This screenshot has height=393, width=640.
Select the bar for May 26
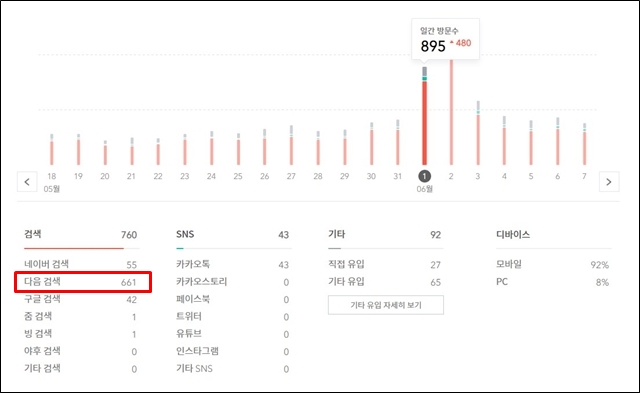coord(264,147)
